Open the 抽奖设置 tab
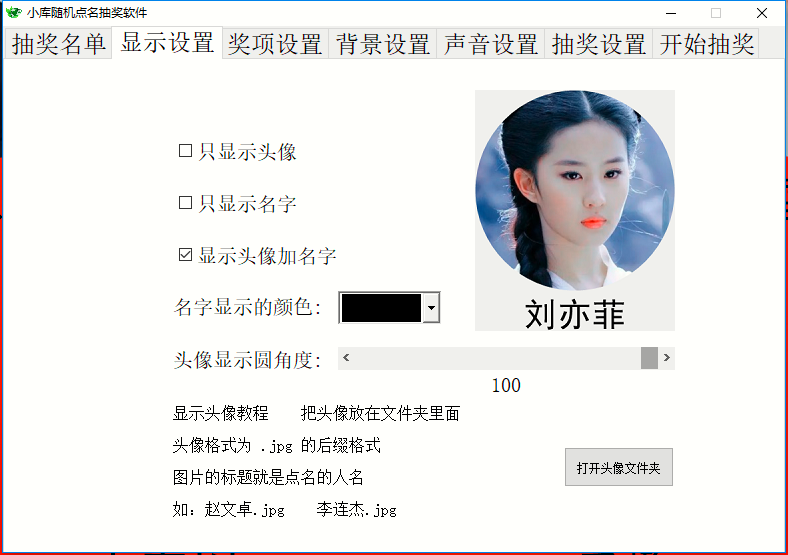Screen dimensions: 788x555 tap(599, 44)
